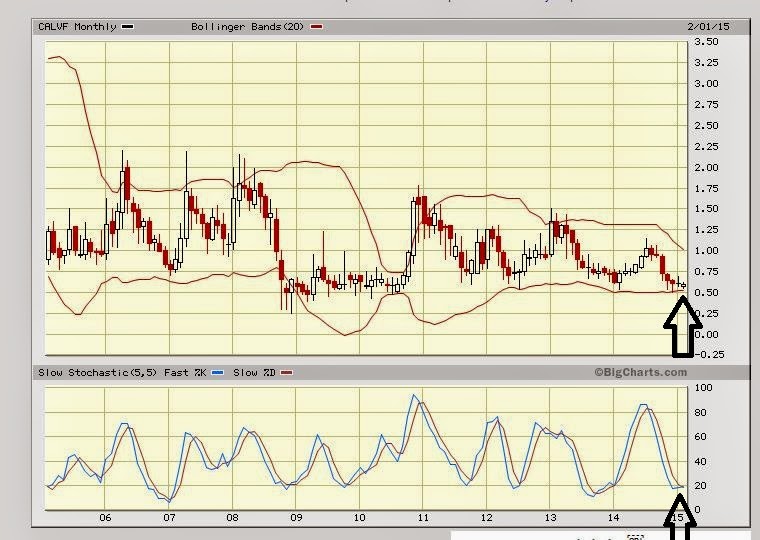Click the 2.50 price axis label
Screen dimensions: 760x540
(x=706, y=126)
